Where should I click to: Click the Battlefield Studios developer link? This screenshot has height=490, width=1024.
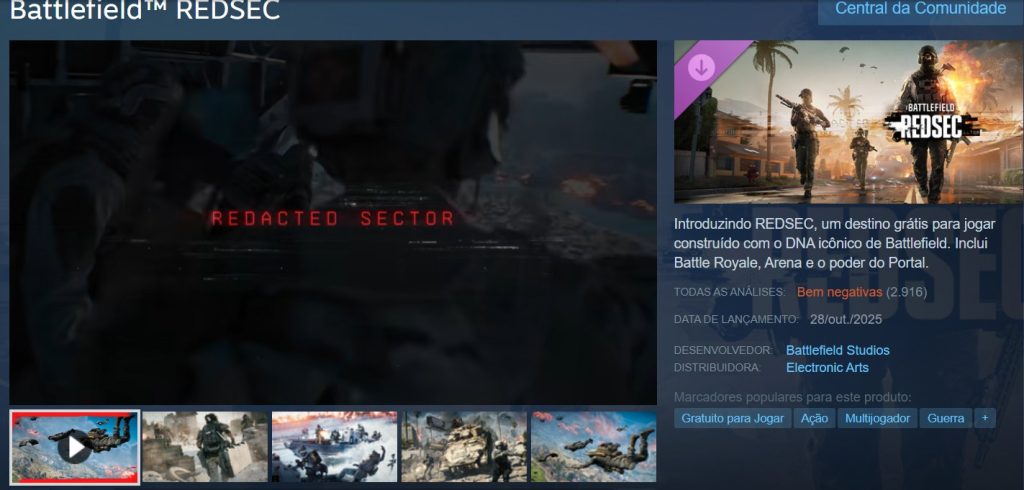(837, 350)
